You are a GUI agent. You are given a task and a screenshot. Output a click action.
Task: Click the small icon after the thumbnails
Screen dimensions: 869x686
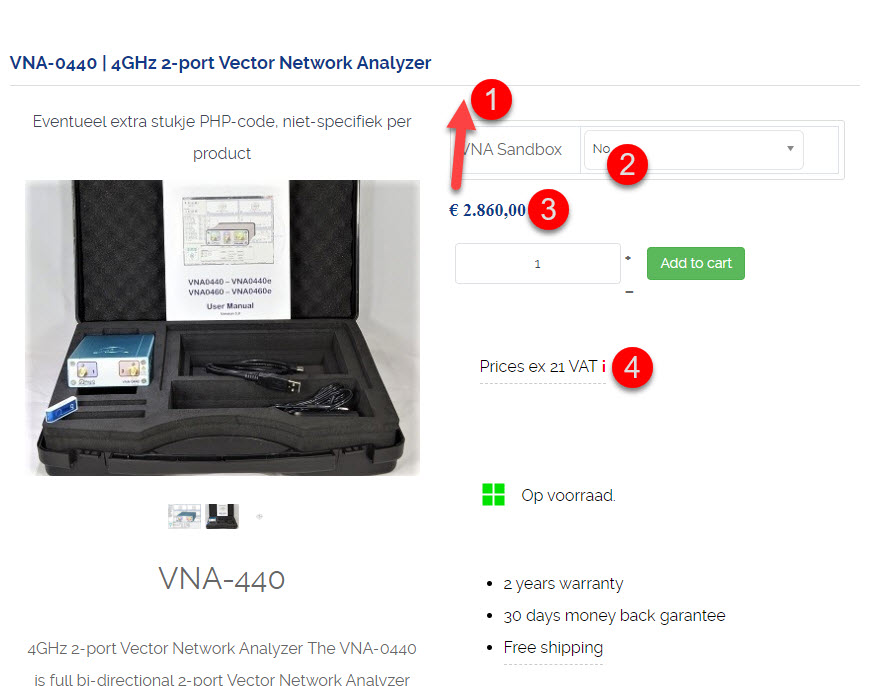click(x=259, y=516)
